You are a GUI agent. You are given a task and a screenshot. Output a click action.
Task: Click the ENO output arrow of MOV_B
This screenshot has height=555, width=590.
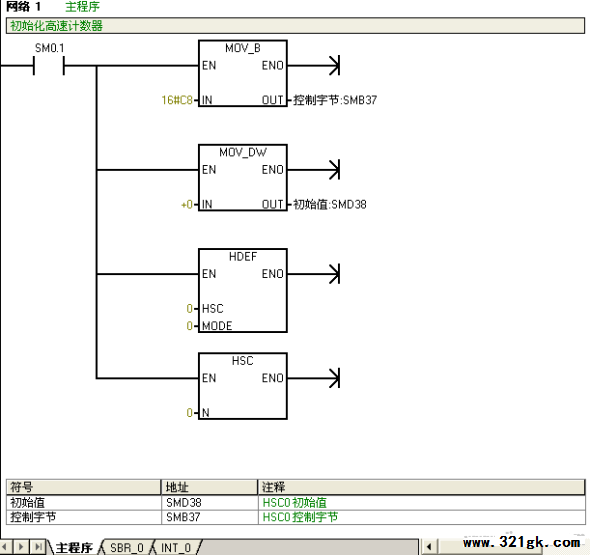click(334, 65)
